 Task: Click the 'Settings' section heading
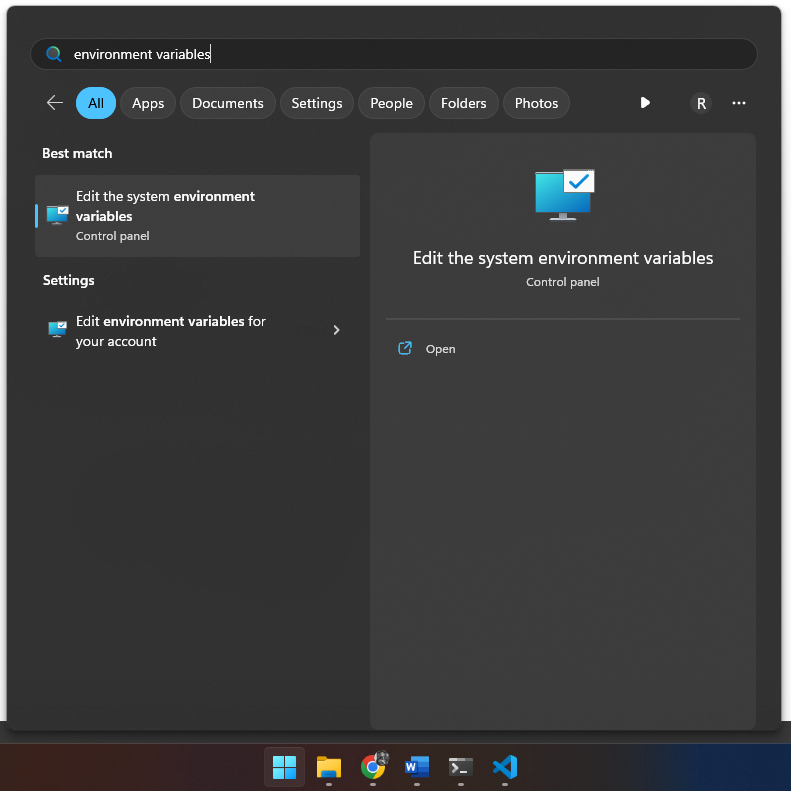pos(69,280)
